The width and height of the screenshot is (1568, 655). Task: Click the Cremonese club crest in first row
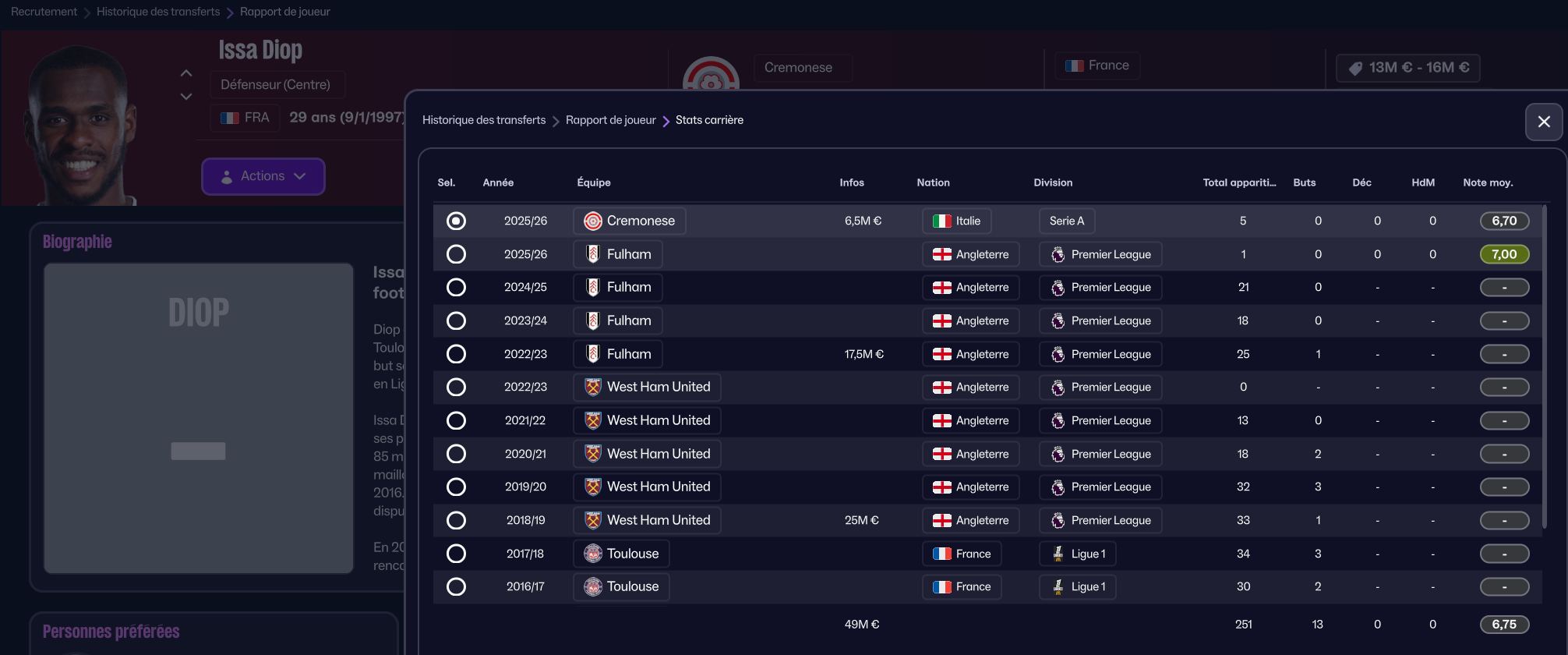pyautogui.click(x=593, y=221)
